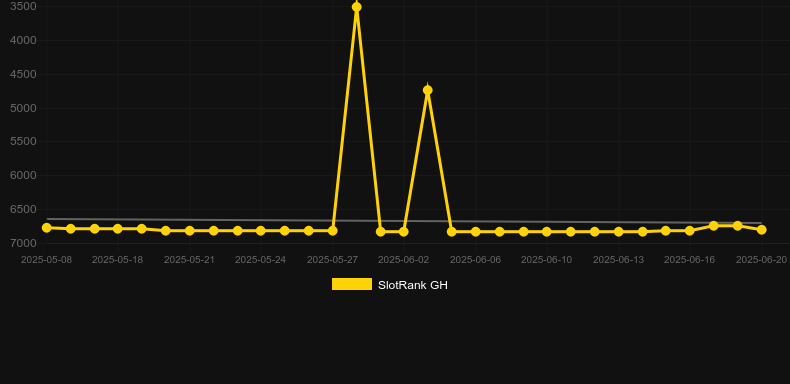Click the data point above the 2025-05-18 label
This screenshot has height=384, width=790.
pyautogui.click(x=118, y=229)
